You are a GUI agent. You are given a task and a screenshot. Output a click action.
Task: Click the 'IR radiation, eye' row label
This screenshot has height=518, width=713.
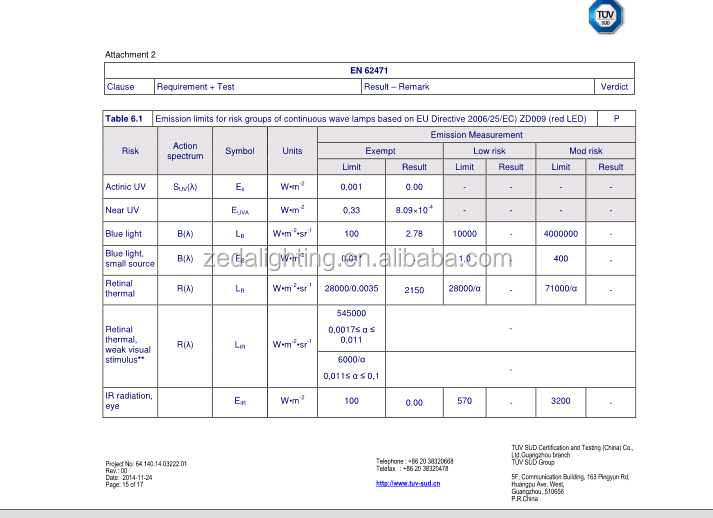coord(129,401)
